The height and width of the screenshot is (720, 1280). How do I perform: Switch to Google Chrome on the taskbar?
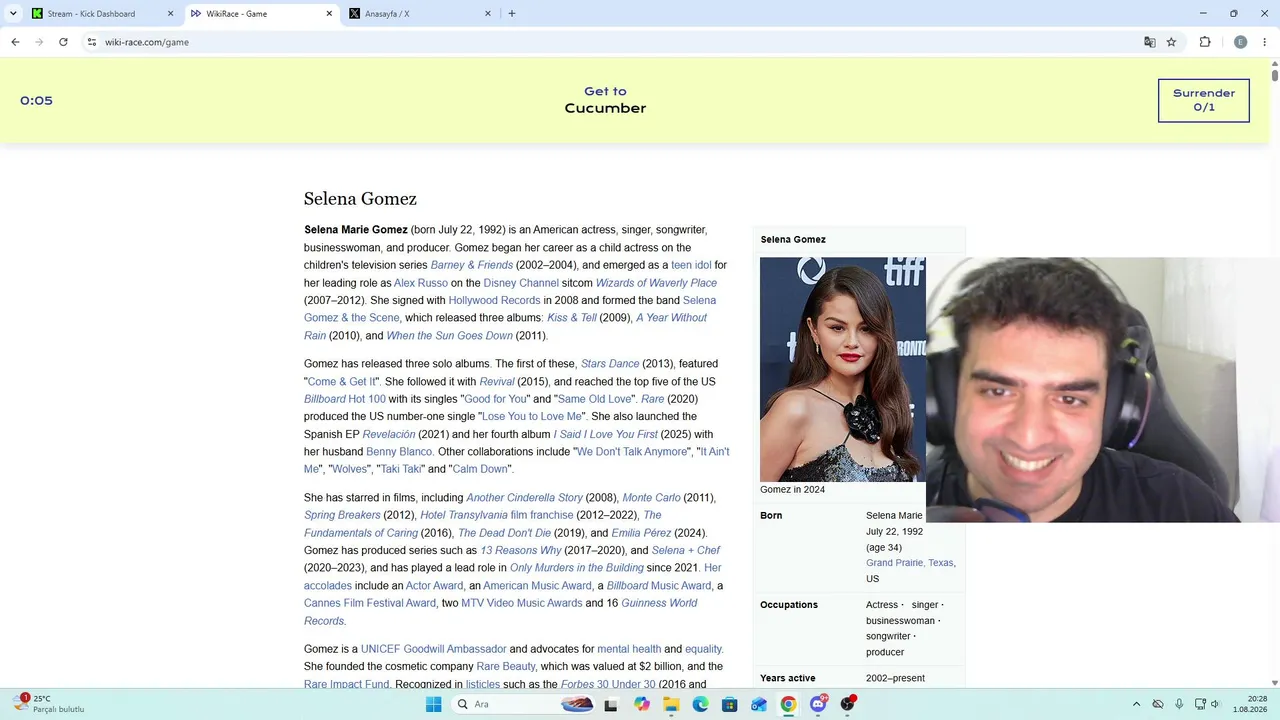click(788, 704)
